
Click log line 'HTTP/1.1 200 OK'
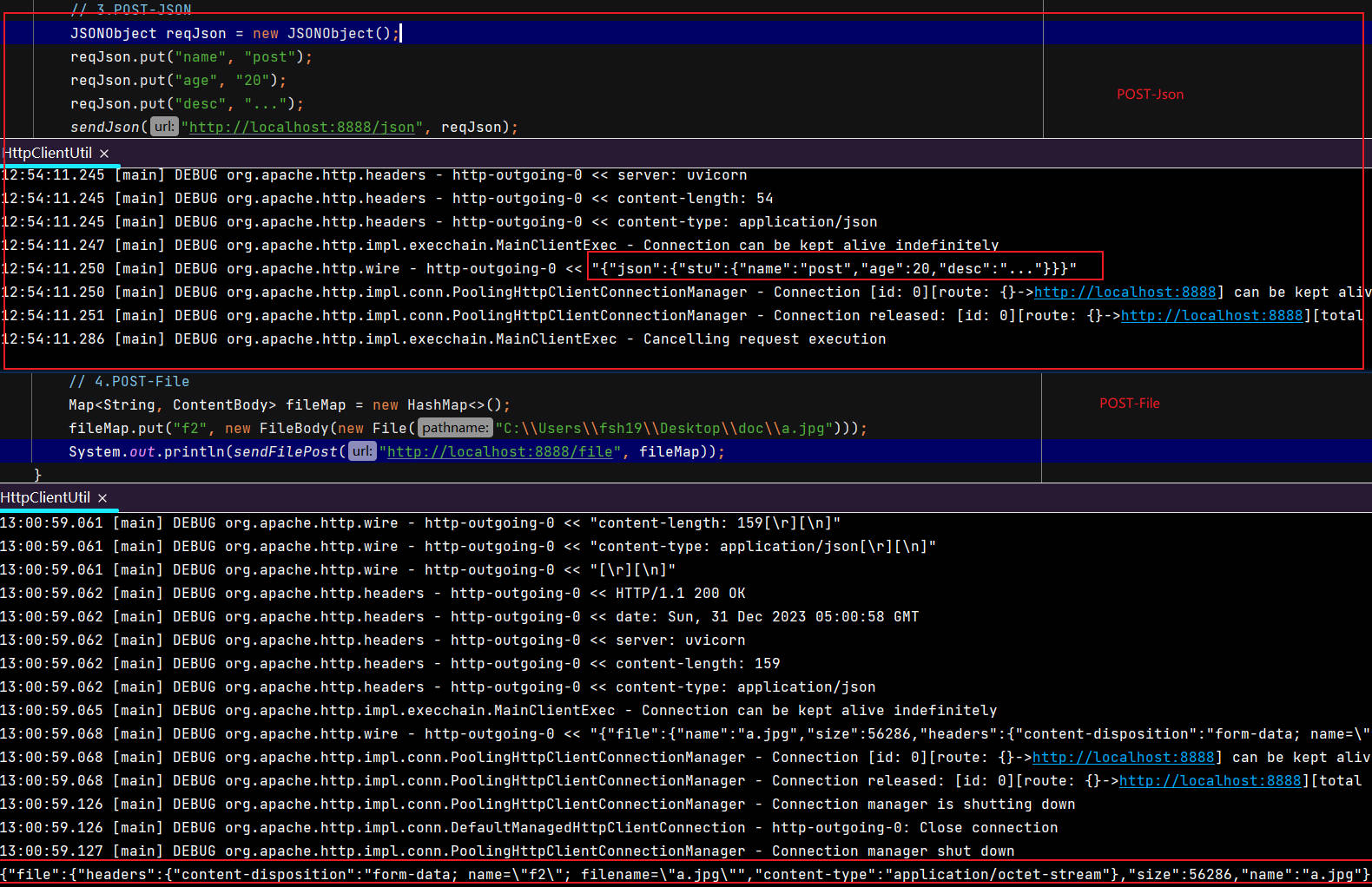373,594
